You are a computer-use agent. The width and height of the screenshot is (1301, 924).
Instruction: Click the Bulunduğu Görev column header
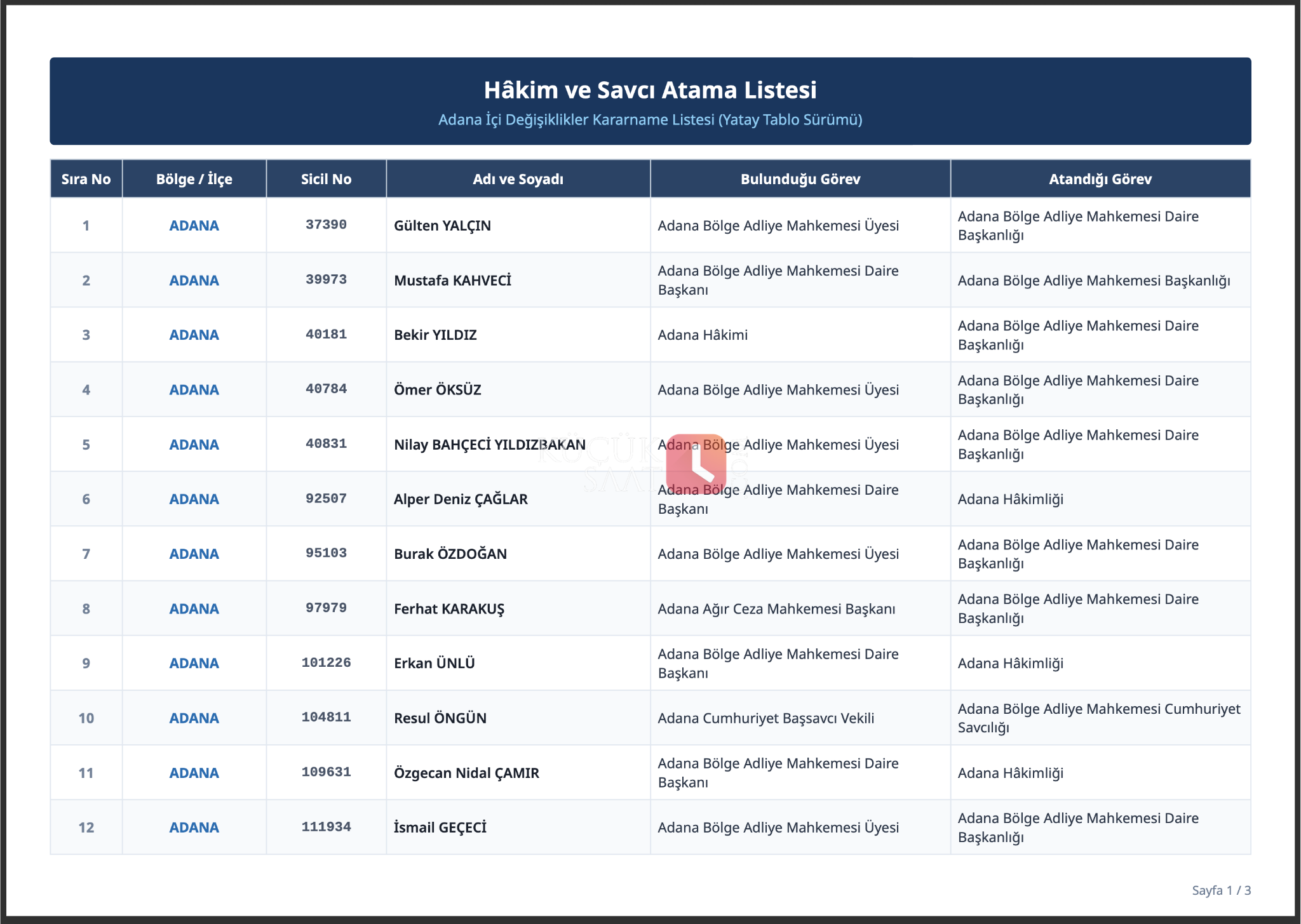[x=800, y=179]
